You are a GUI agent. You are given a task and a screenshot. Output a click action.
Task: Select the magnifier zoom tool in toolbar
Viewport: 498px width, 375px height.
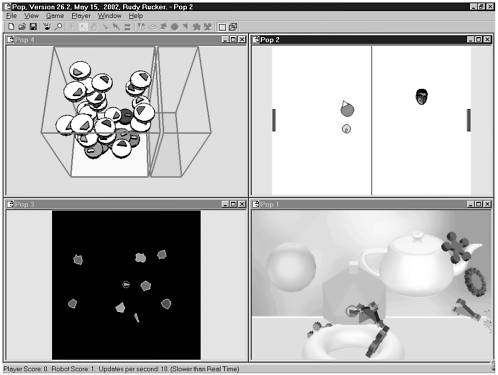coord(58,27)
